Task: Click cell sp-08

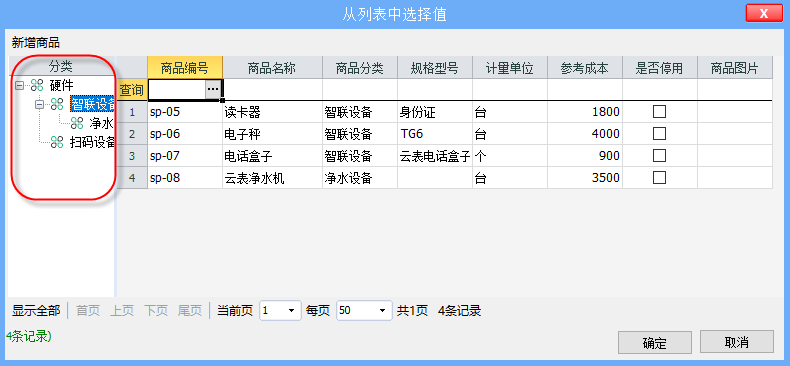Action: pyautogui.click(x=185, y=177)
